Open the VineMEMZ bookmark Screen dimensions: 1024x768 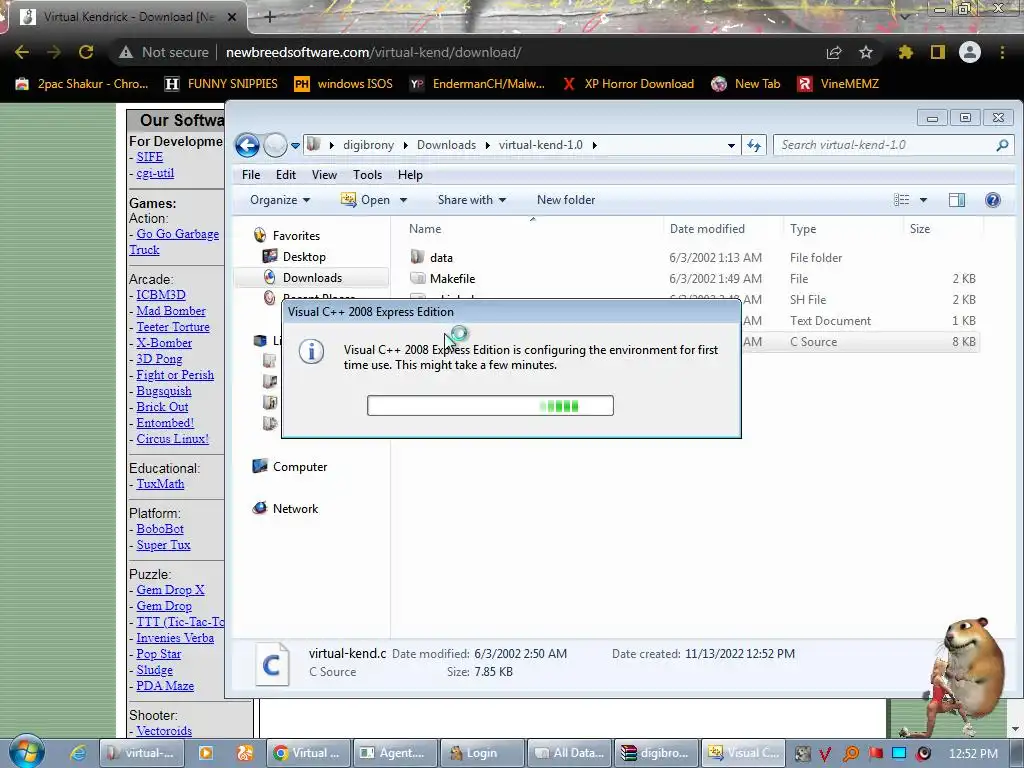tap(839, 84)
